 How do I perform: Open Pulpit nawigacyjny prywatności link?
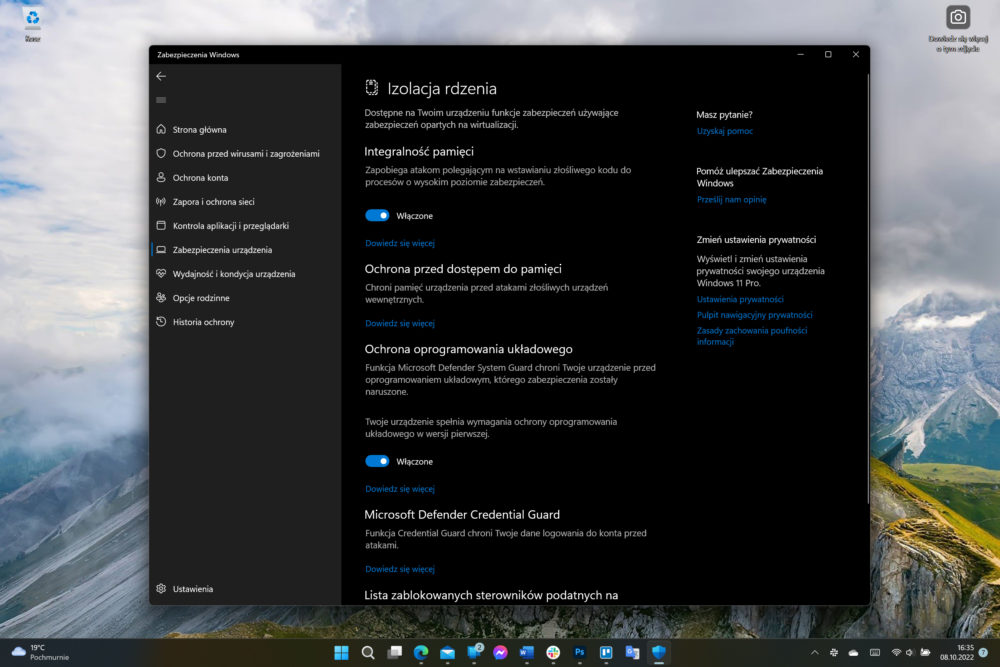(x=754, y=315)
